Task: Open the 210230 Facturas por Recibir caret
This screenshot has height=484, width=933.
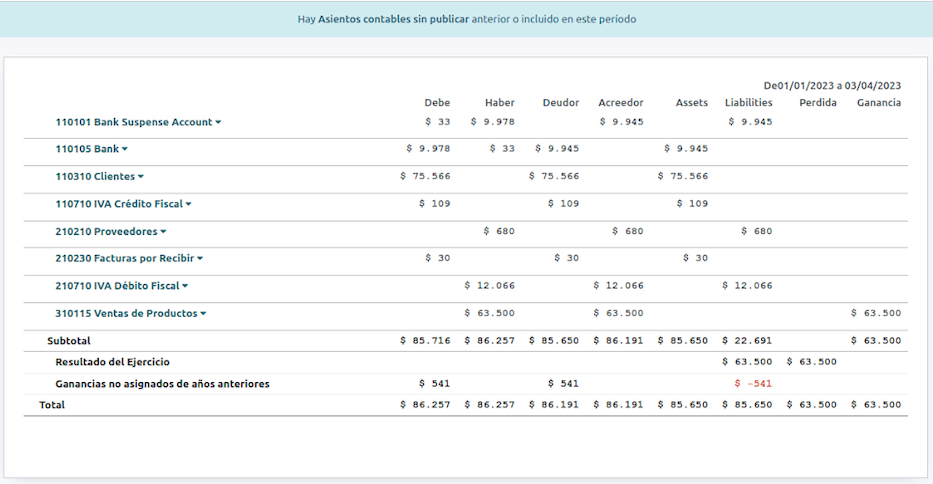Action: pyautogui.click(x=199, y=259)
